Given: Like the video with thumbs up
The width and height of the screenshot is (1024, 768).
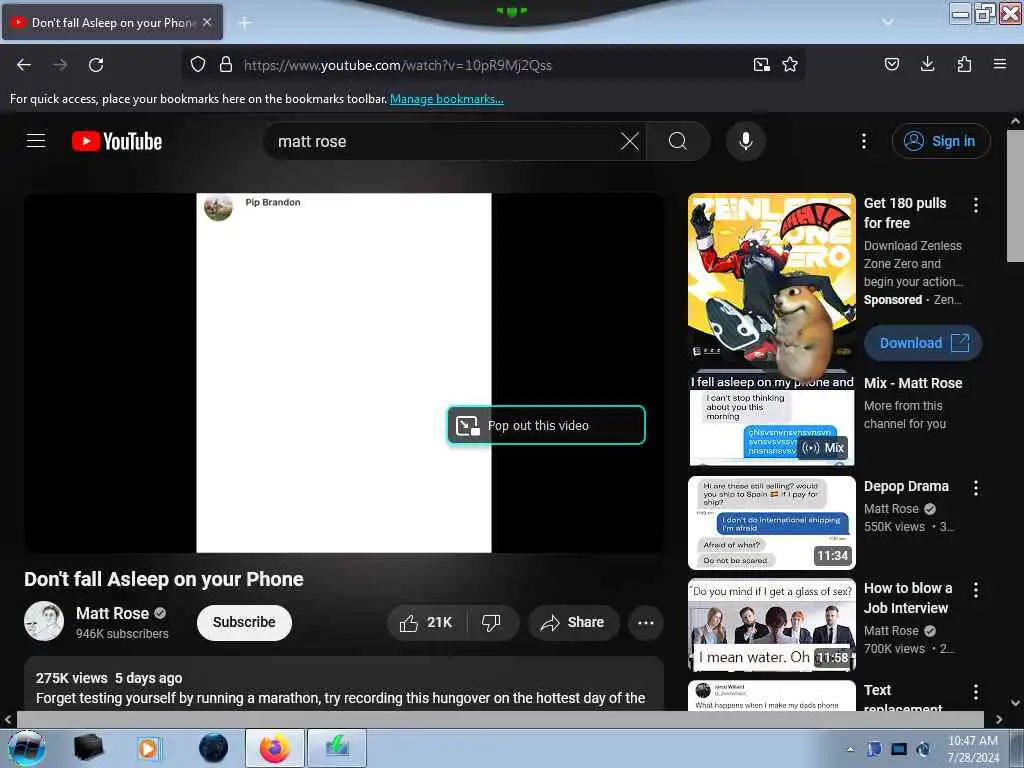Looking at the screenshot, I should (x=427, y=622).
